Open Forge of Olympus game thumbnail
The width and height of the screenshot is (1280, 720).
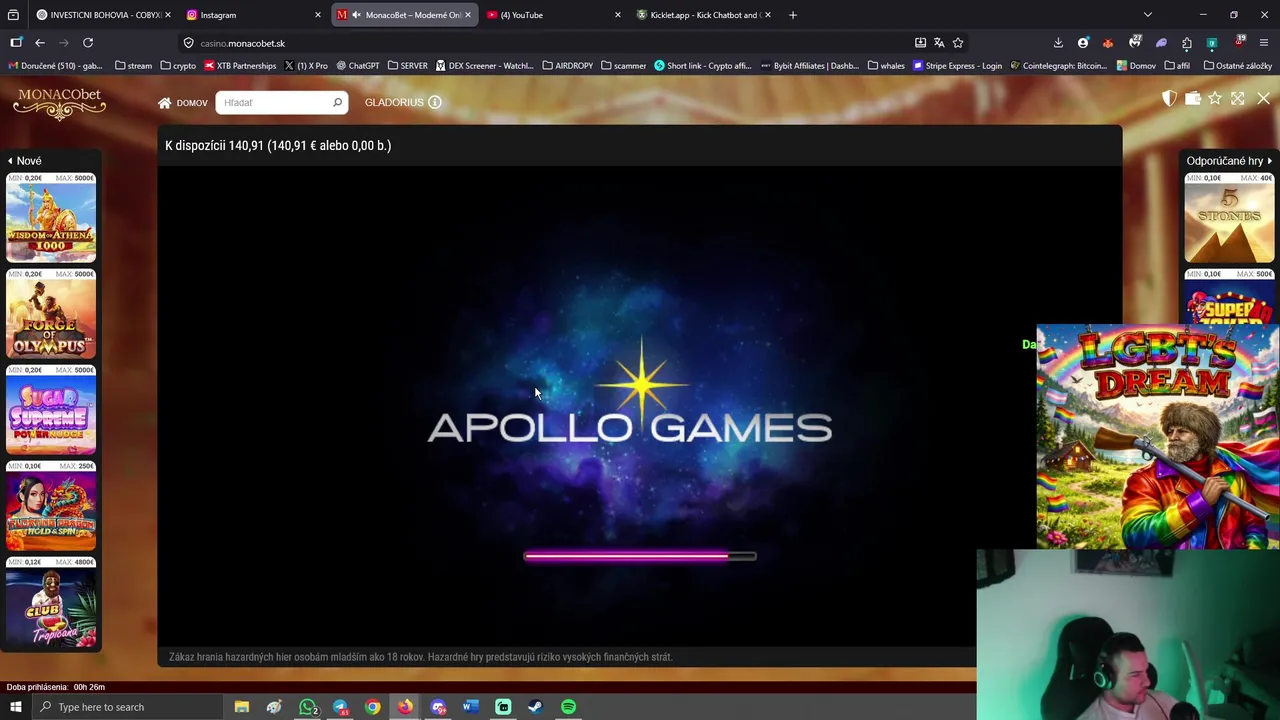51,314
